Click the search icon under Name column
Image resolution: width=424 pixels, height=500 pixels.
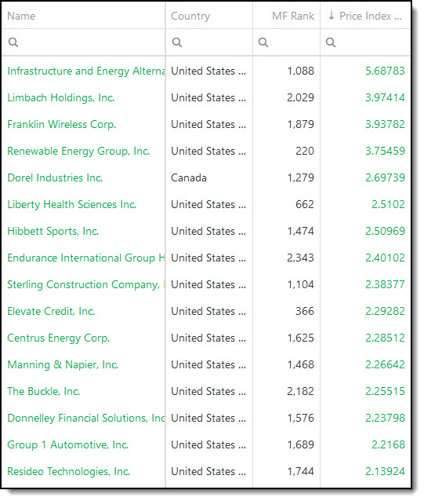pyautogui.click(x=13, y=42)
